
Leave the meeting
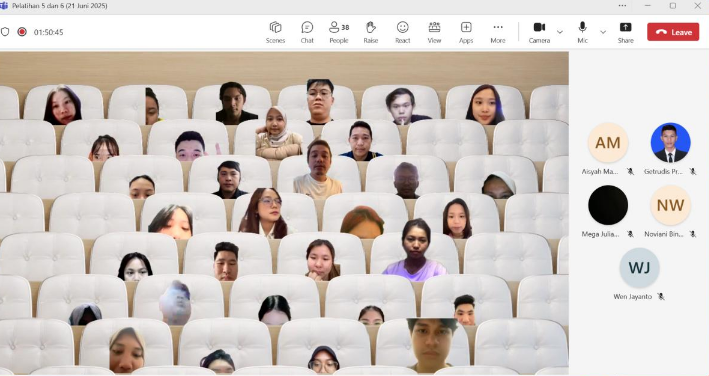(673, 32)
